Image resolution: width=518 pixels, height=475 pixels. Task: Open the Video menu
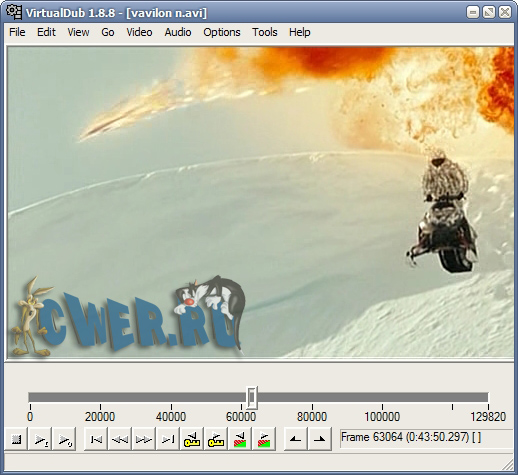tap(139, 32)
